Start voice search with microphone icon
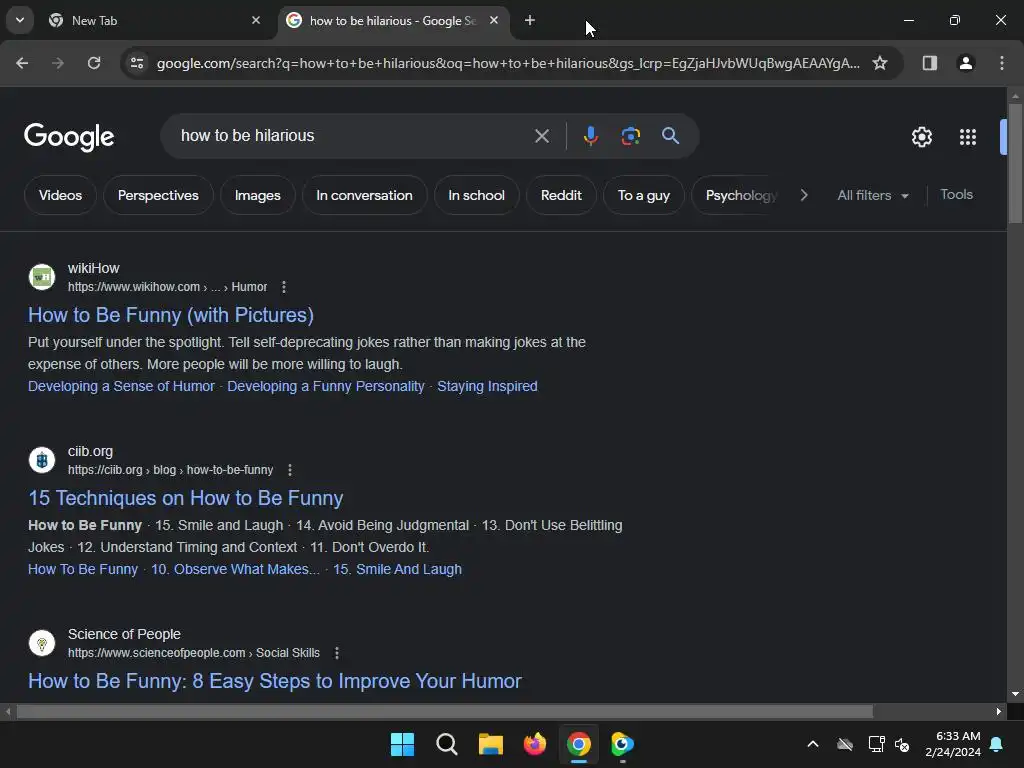 590,136
